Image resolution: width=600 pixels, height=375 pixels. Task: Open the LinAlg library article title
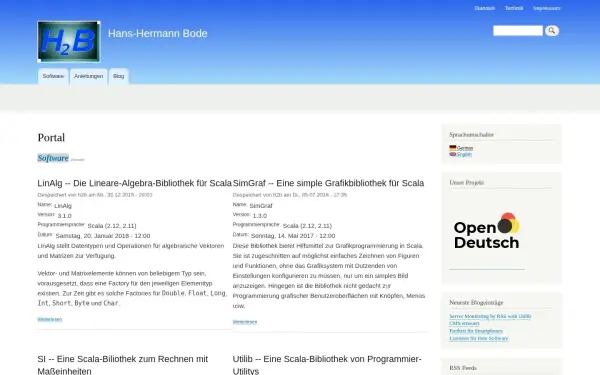135,183
